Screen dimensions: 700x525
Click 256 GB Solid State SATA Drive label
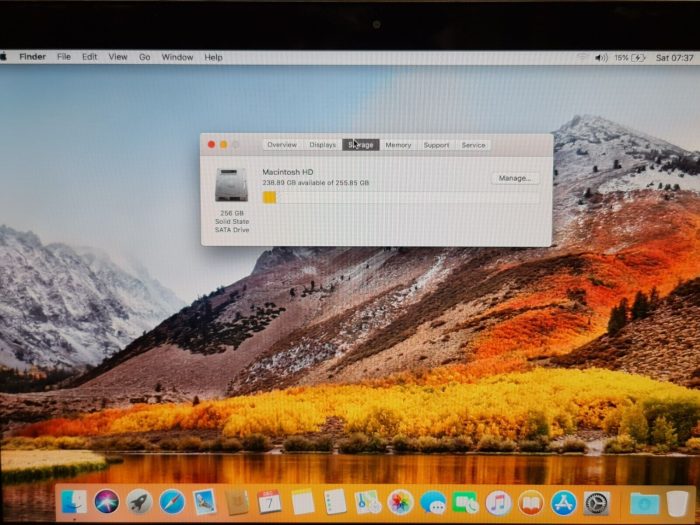[232, 221]
